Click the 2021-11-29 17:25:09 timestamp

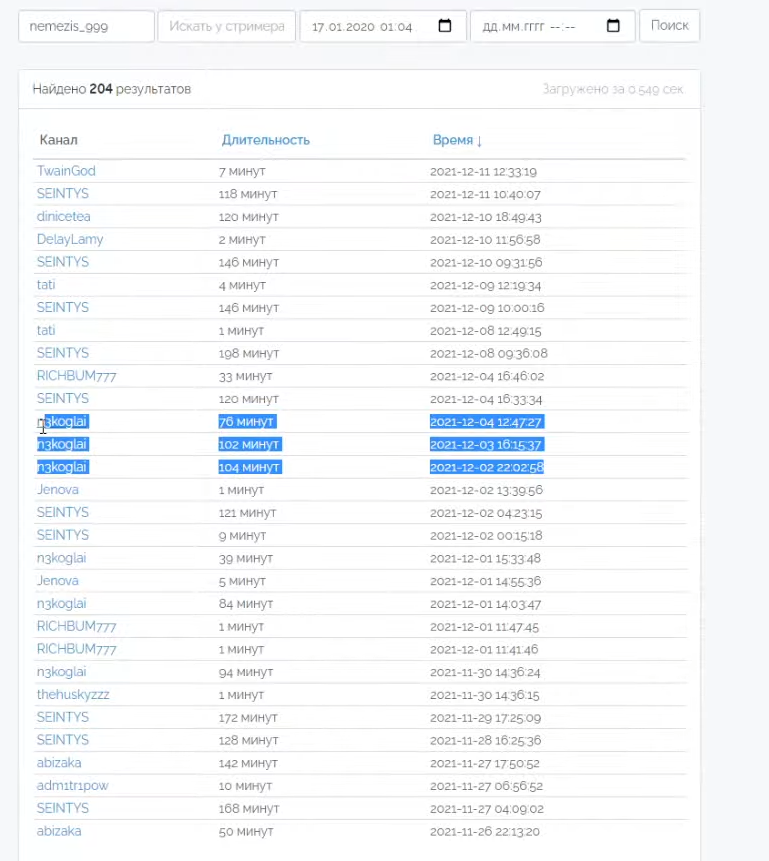pyautogui.click(x=486, y=718)
